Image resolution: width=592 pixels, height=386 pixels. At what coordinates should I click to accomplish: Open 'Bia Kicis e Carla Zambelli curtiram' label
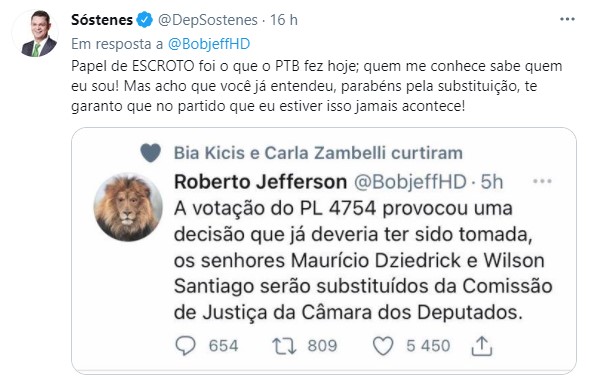pos(318,153)
